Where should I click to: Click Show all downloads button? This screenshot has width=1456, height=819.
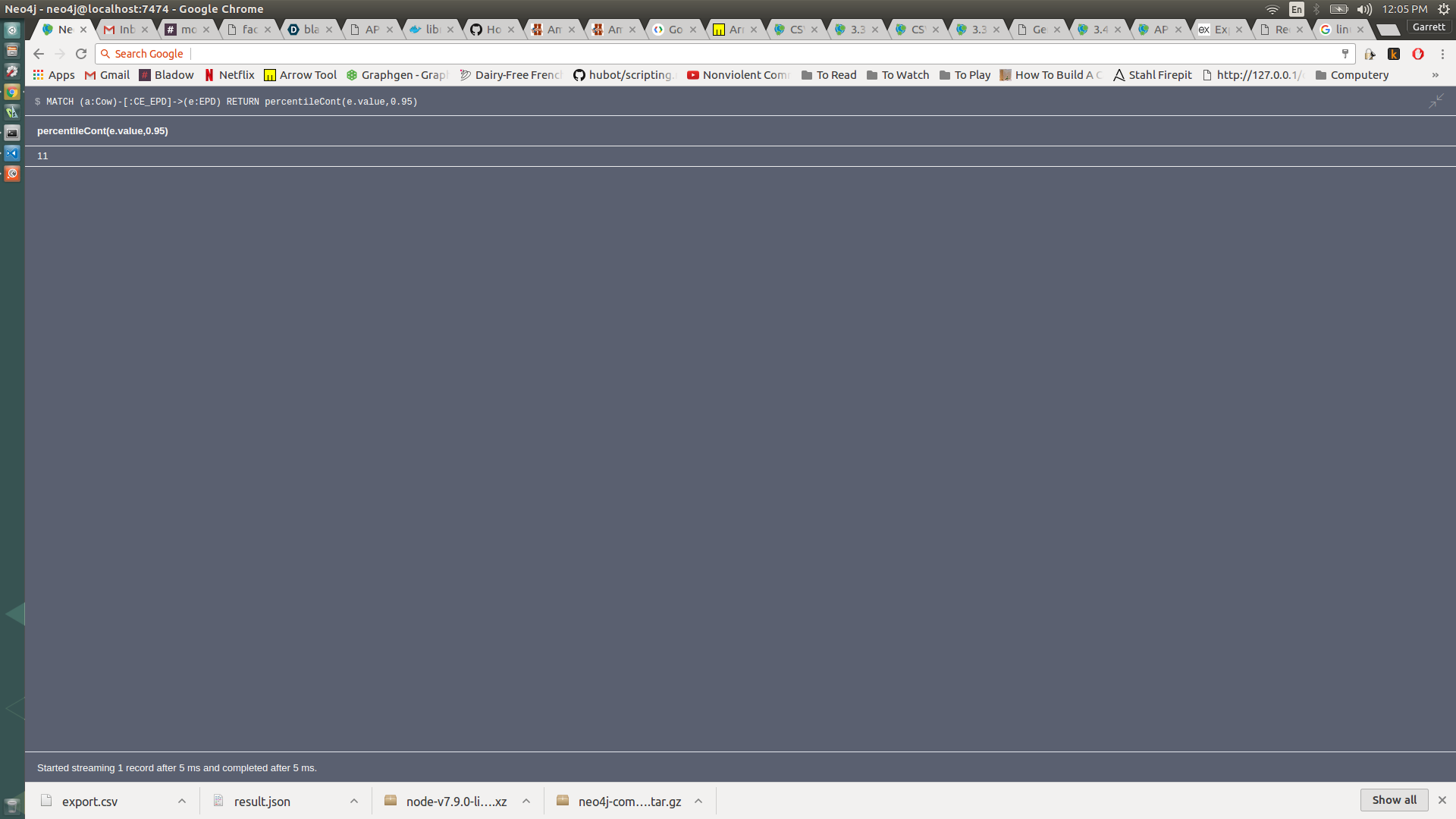[x=1394, y=800]
